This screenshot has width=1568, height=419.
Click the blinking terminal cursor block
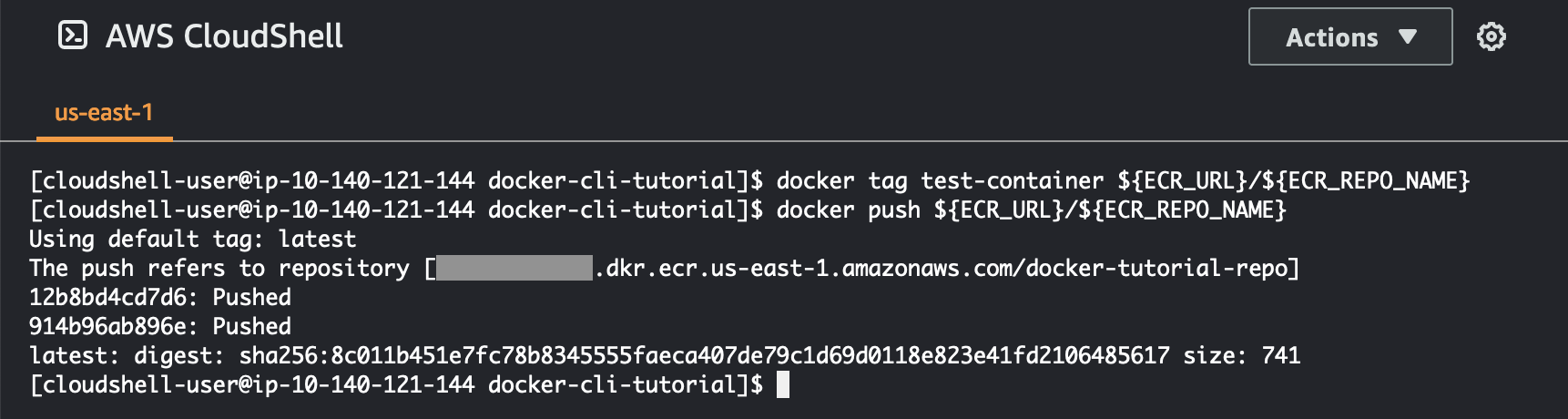(x=783, y=384)
